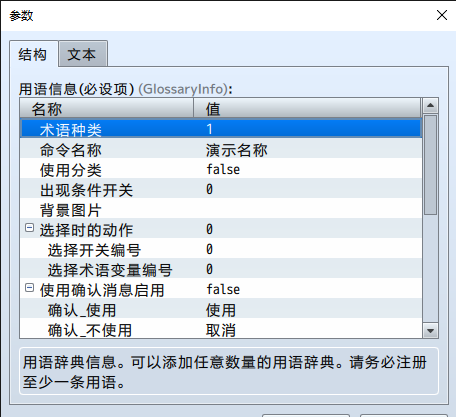The height and width of the screenshot is (417, 456).
Task: Switch to the 文本 tab
Action: (x=83, y=54)
